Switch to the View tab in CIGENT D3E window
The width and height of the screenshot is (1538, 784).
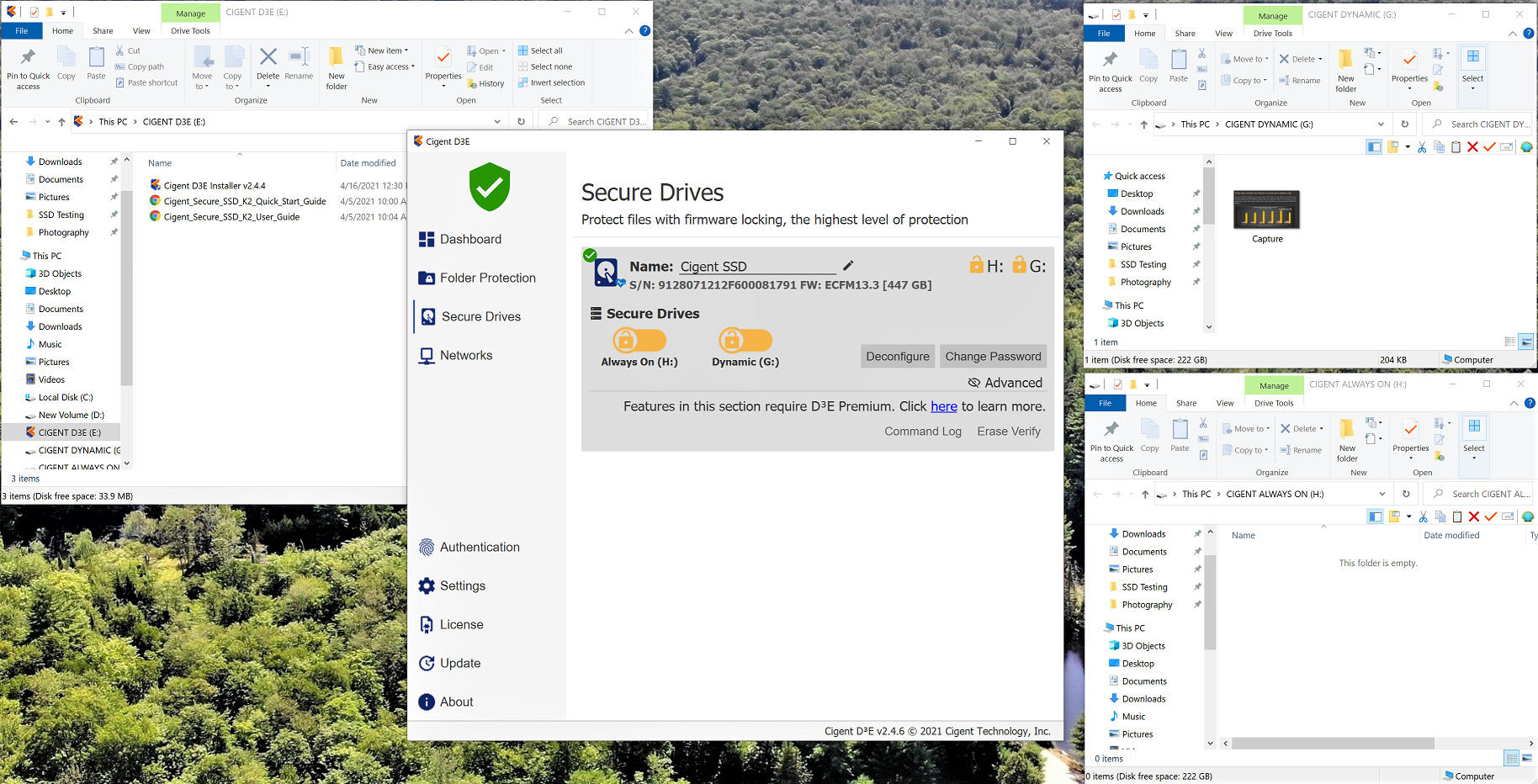141,31
